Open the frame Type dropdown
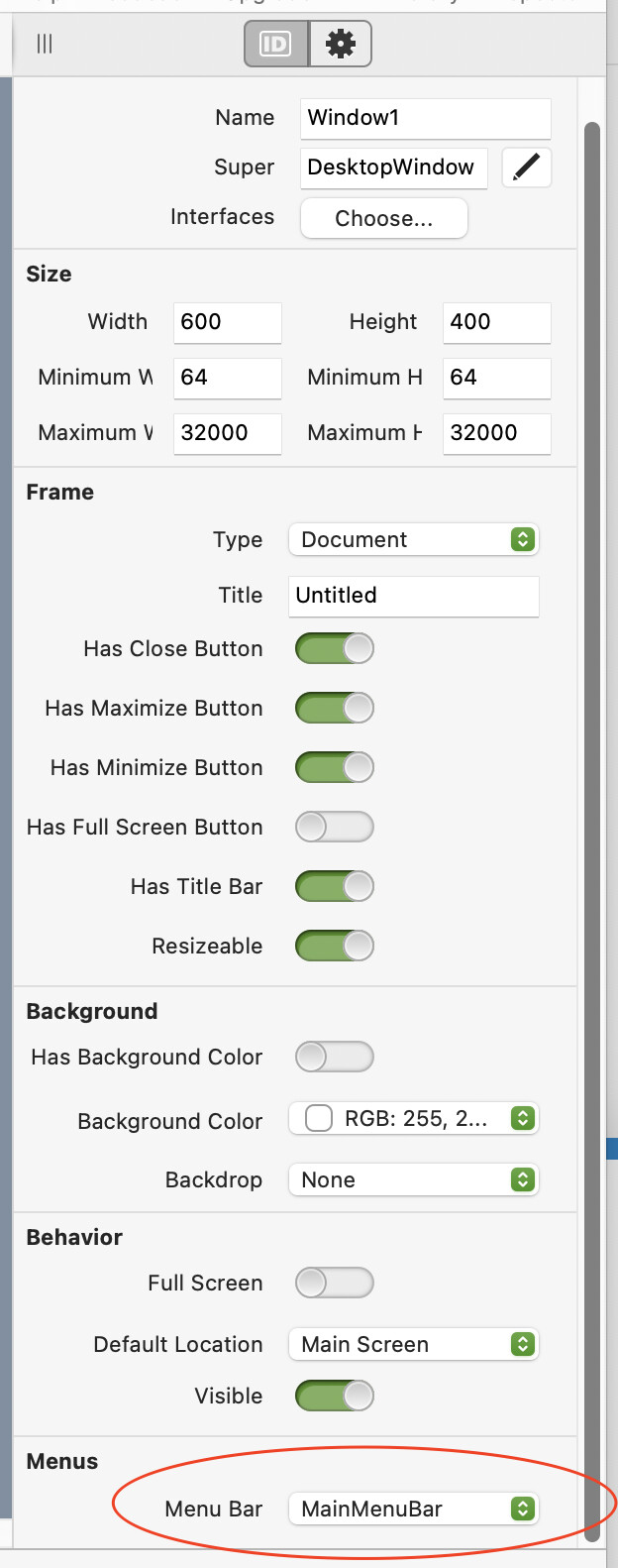 click(x=414, y=540)
